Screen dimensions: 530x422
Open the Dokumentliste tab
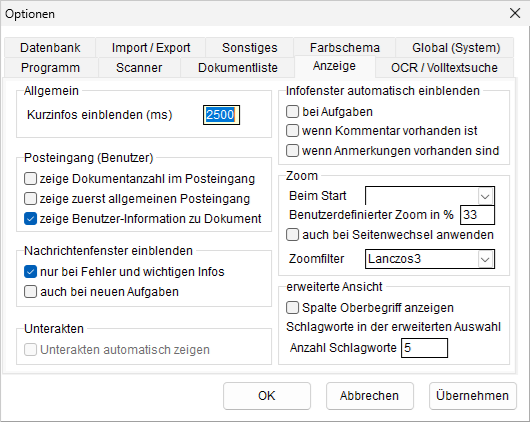238,68
